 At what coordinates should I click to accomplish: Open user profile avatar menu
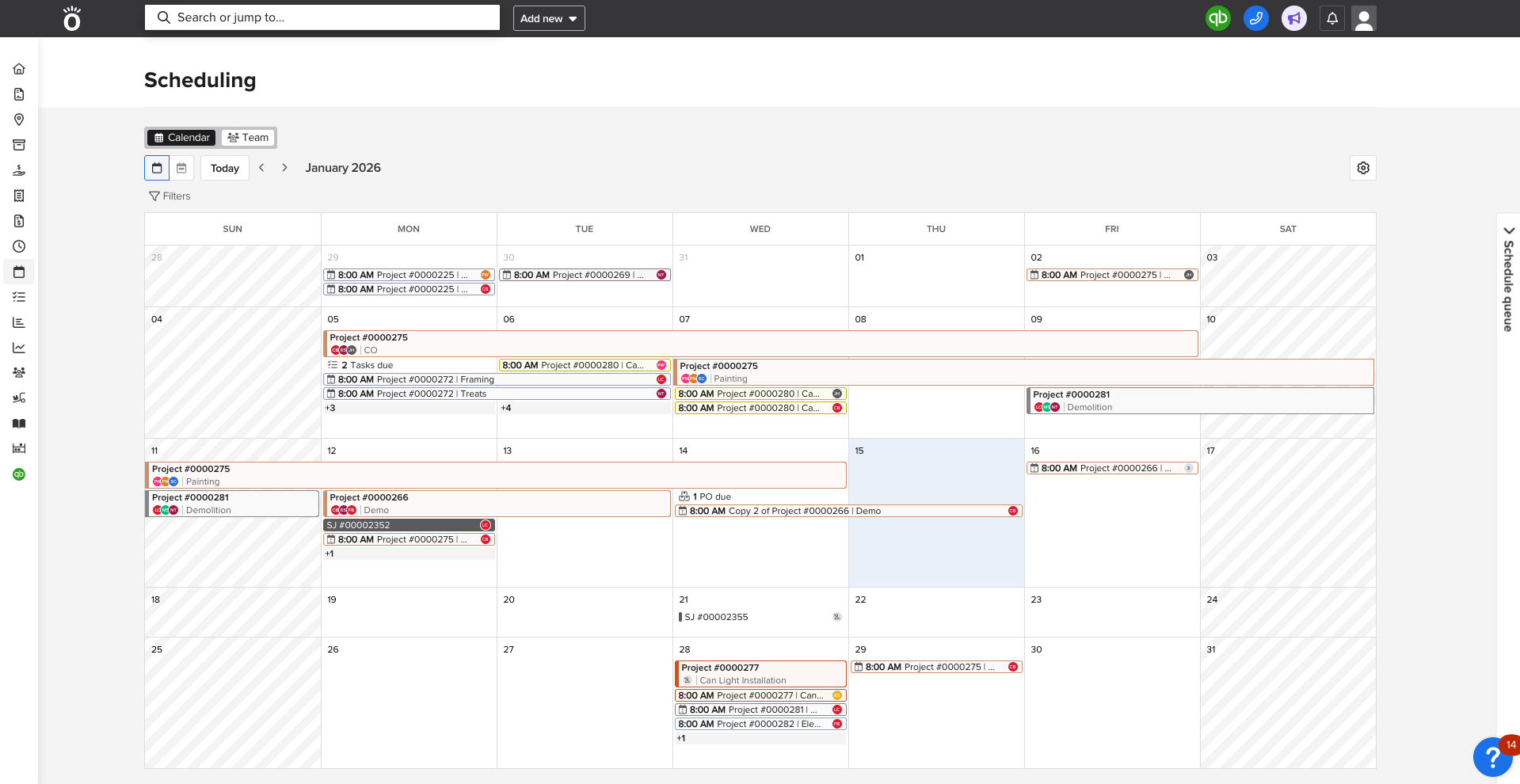(x=1363, y=18)
